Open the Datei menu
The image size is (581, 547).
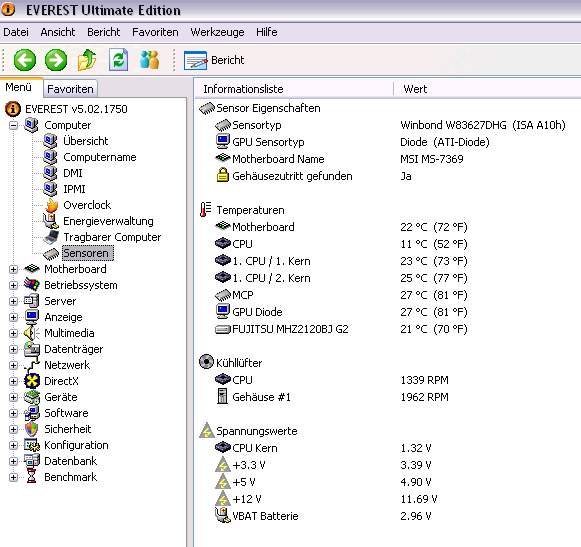(x=16, y=32)
